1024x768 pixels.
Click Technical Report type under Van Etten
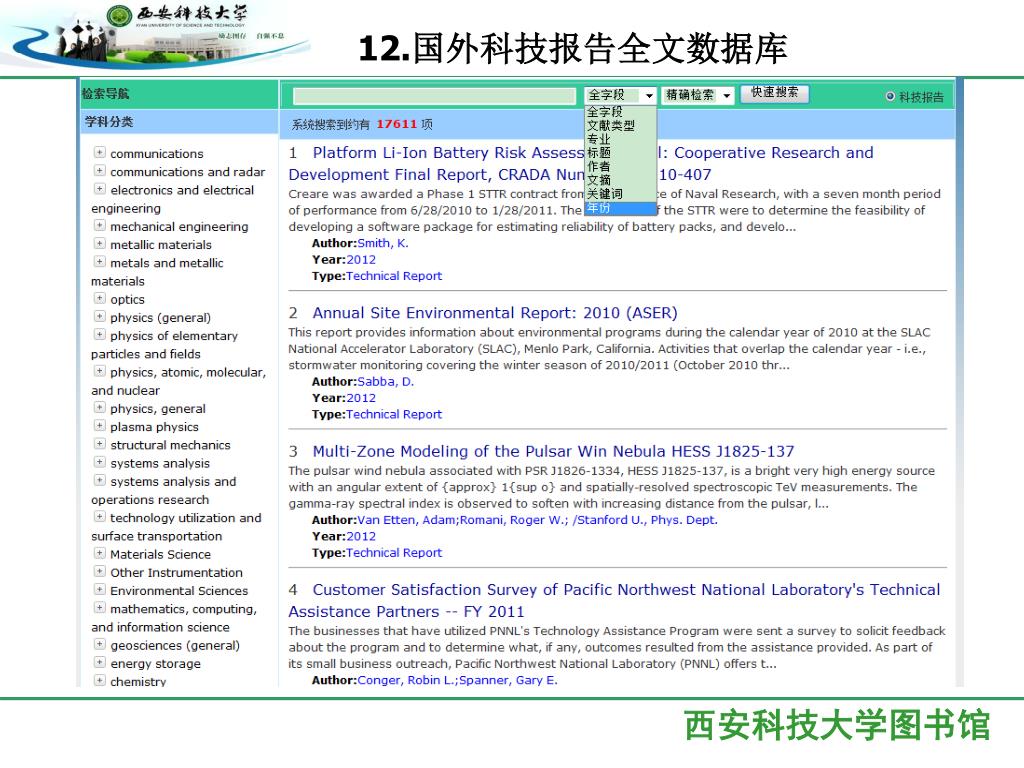pyautogui.click(x=394, y=552)
